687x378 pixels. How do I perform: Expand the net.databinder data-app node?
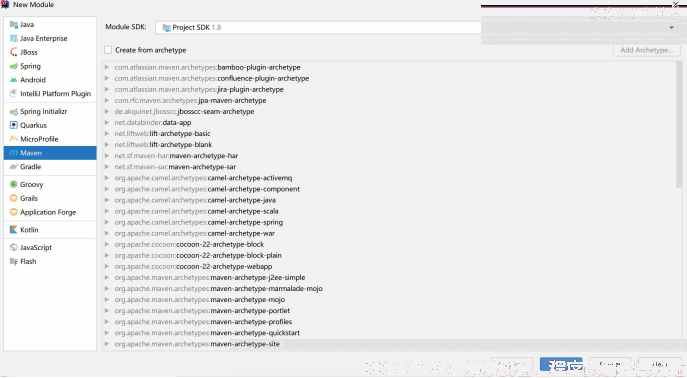tap(106, 122)
